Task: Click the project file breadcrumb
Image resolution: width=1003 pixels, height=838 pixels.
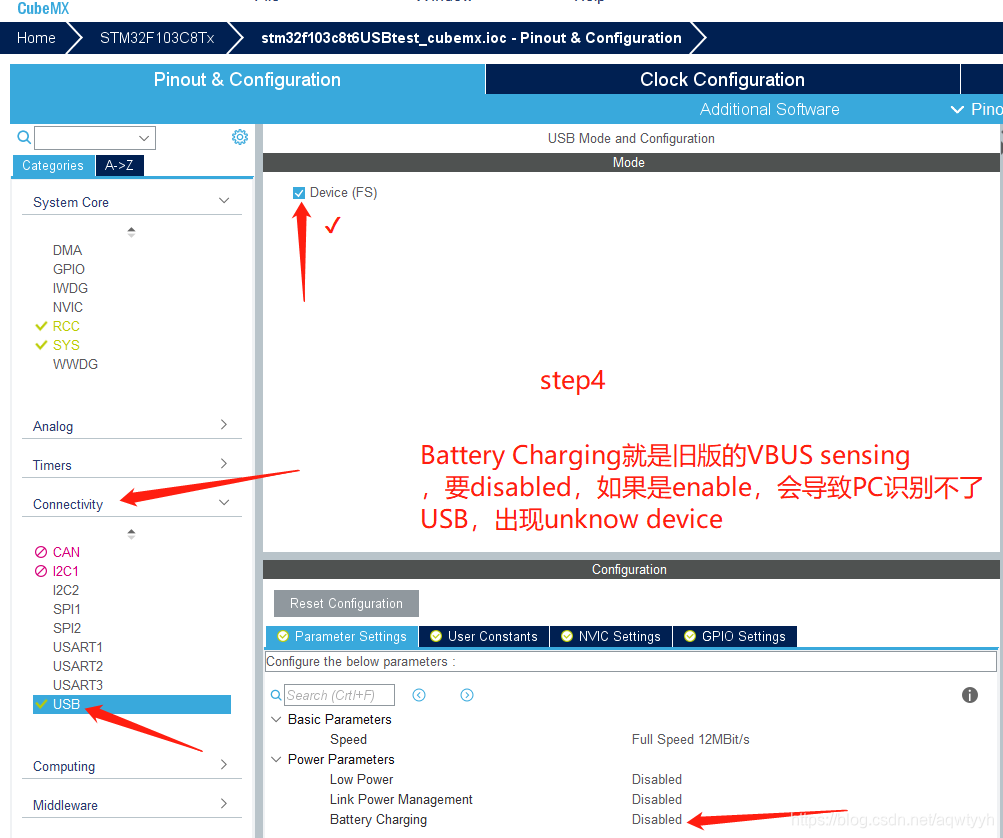Action: click(471, 38)
